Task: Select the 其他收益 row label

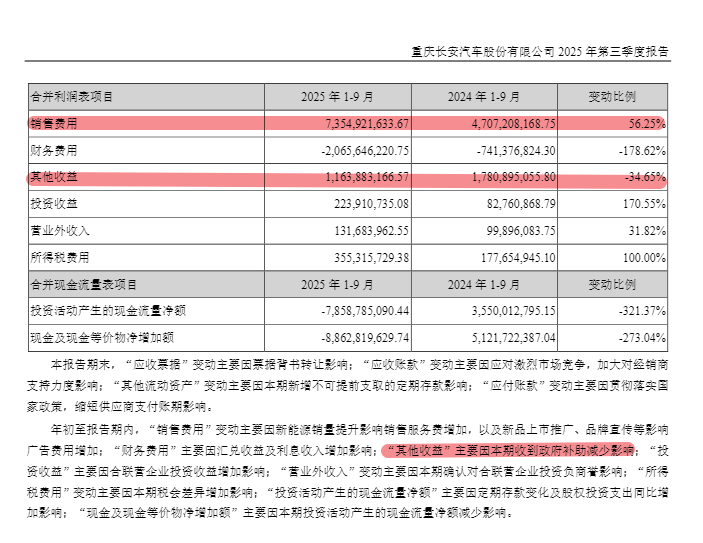Action: (x=54, y=177)
